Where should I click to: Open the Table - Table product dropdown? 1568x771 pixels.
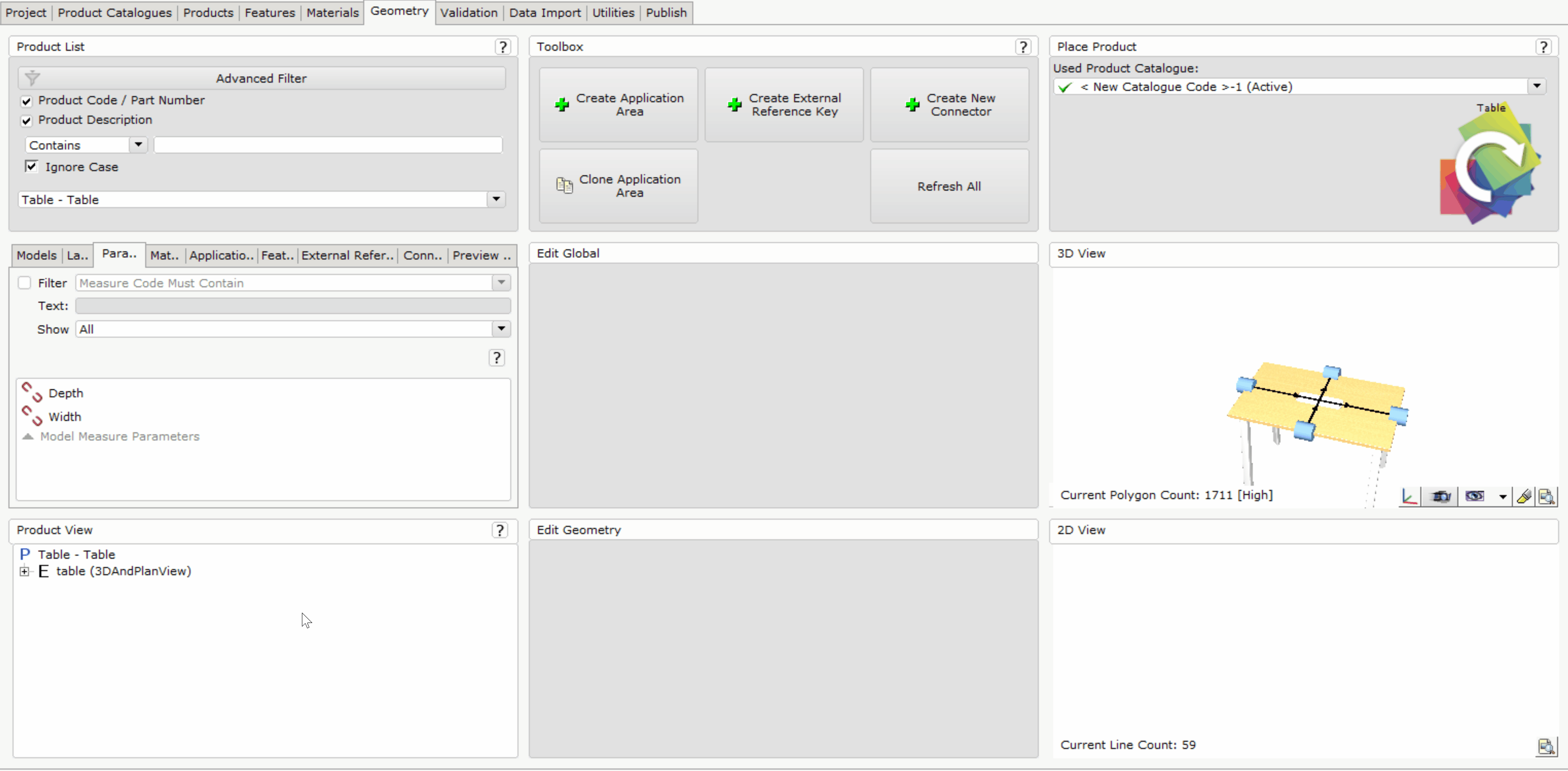[x=496, y=199]
